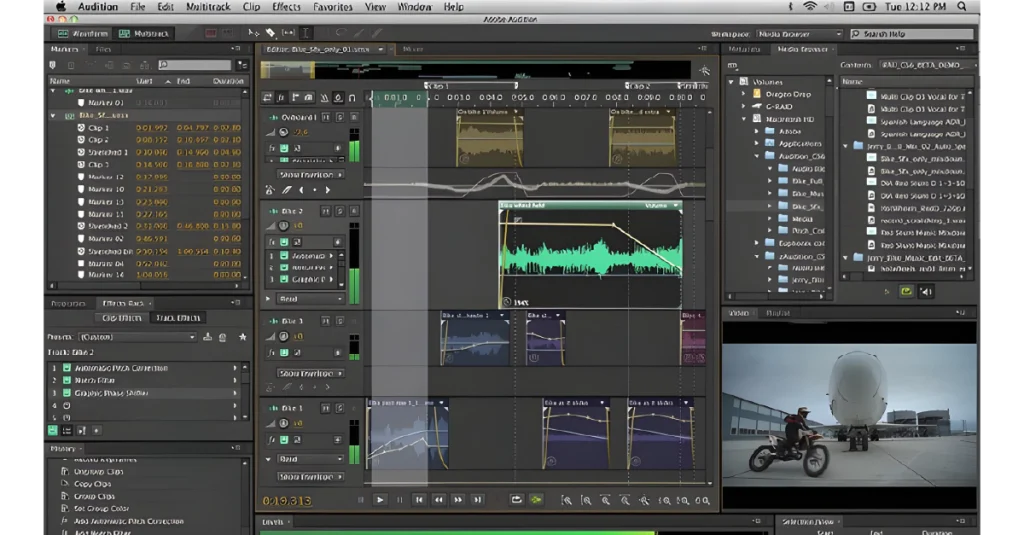
Task: Click next keyframe arrow on envelope lane
Action: point(328,190)
